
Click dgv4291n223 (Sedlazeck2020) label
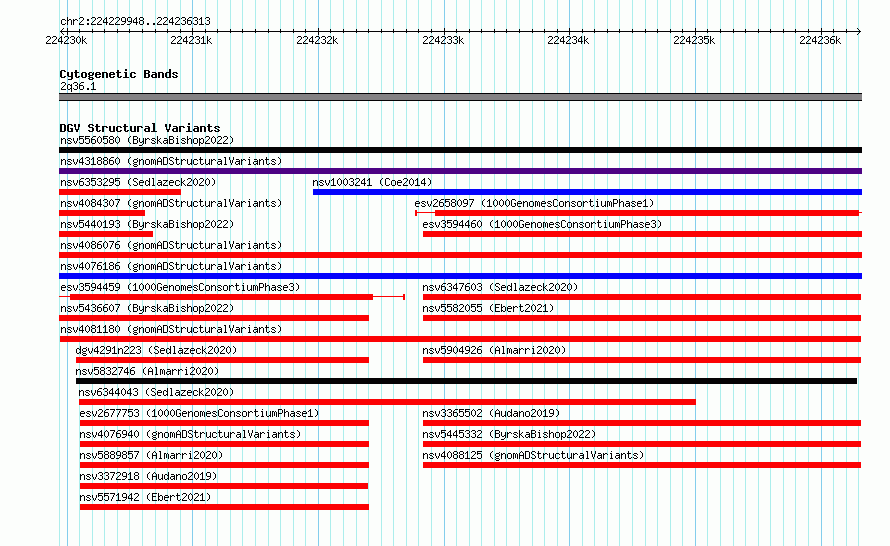pyautogui.click(x=156, y=350)
